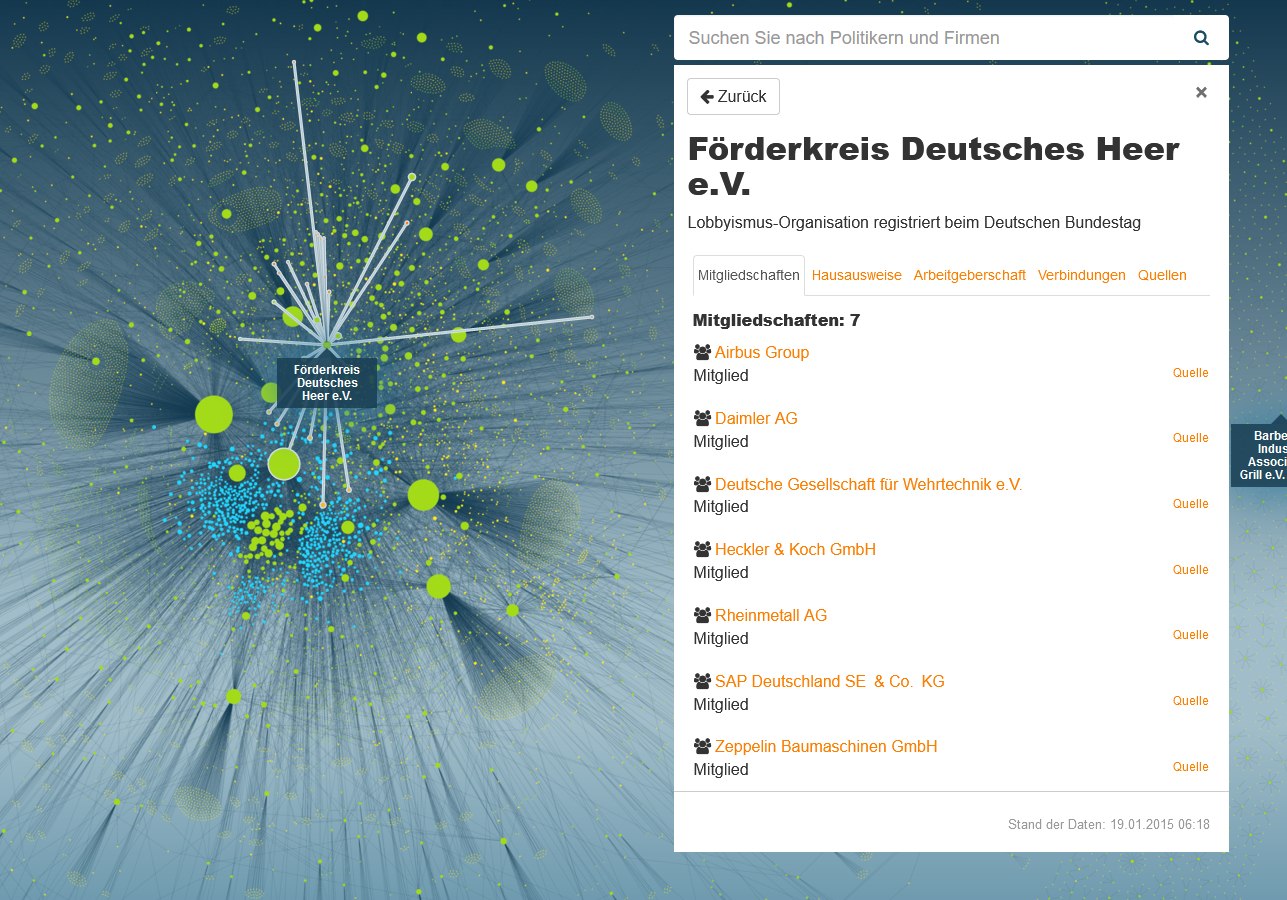
Task: Click group icon beside Deutsche Gesellschaft für Wehrtechnik
Action: [702, 484]
